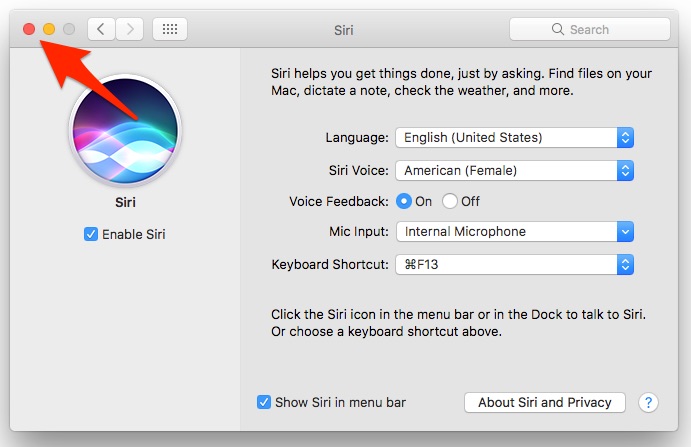Show all preferences with grid button

click(170, 29)
